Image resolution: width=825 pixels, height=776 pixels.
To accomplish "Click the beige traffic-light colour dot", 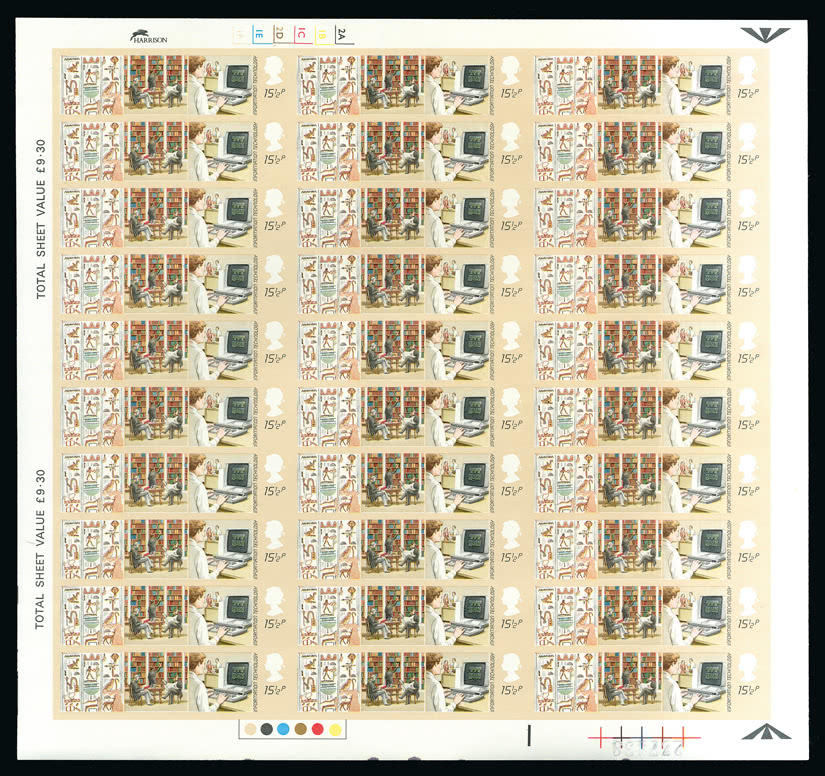I will [251, 729].
